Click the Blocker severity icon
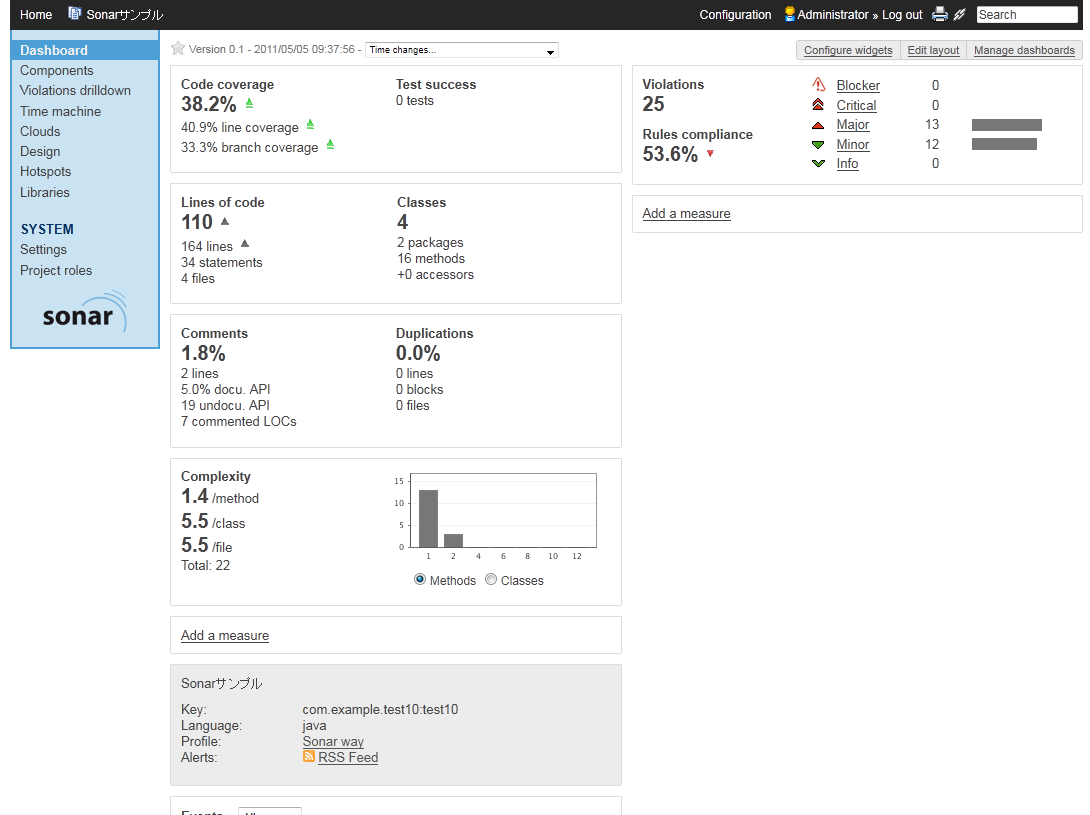 coord(819,85)
